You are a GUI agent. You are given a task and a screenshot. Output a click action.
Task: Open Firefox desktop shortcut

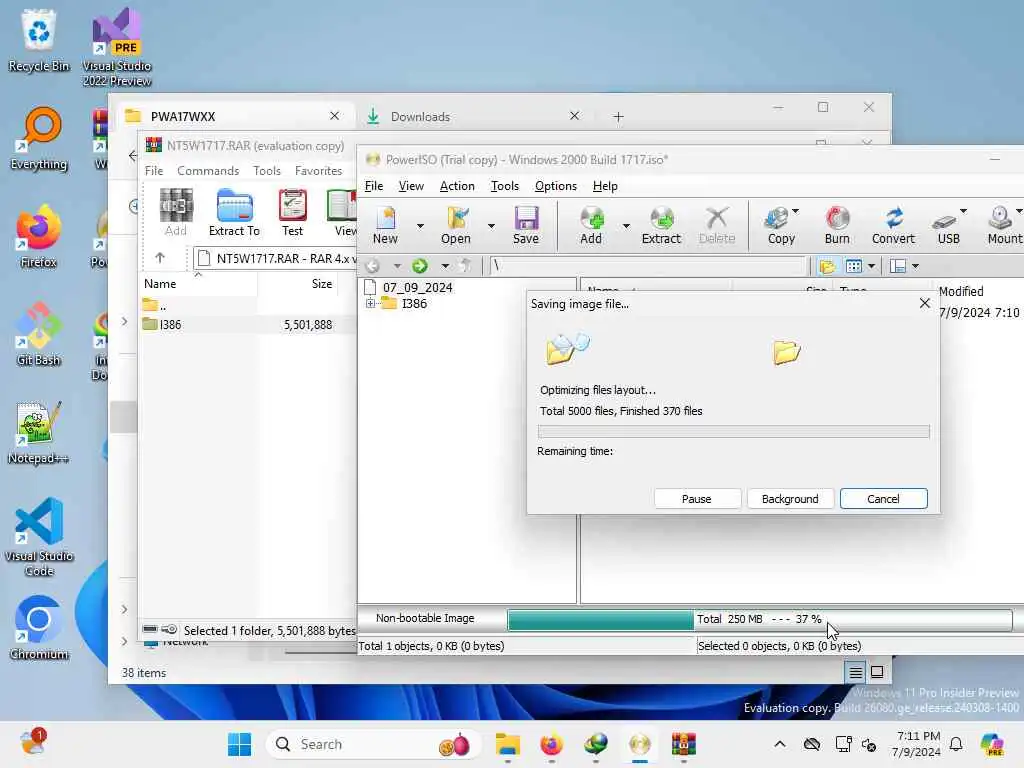click(38, 237)
